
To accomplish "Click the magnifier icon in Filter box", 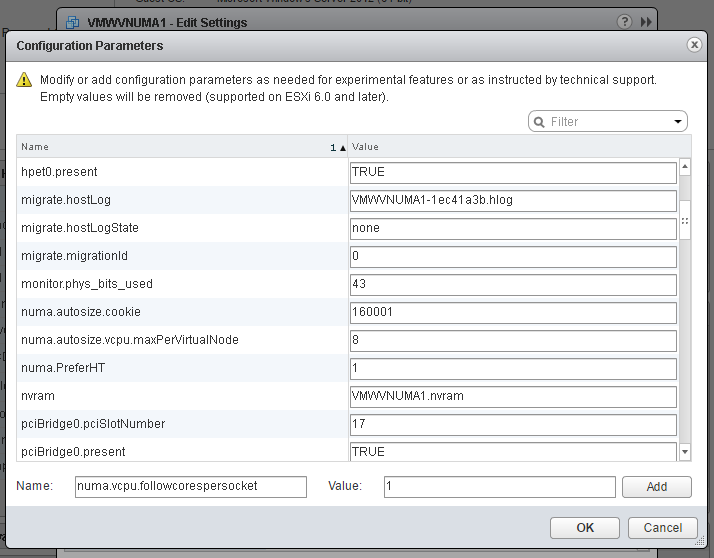I will pos(540,122).
